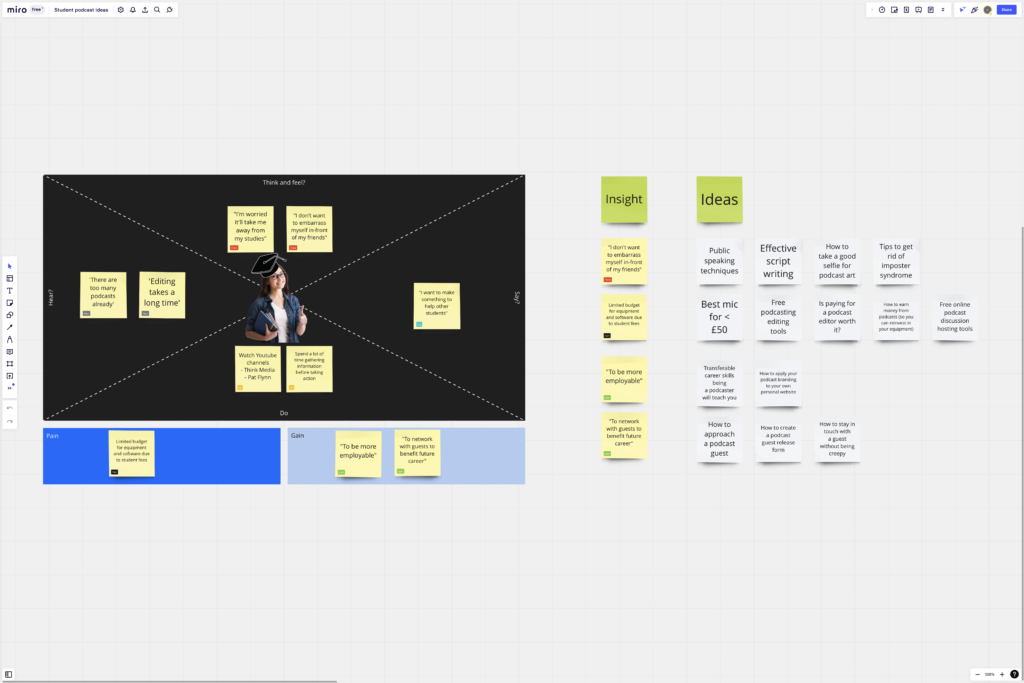
Task: Open board search magnifier
Action: (157, 10)
